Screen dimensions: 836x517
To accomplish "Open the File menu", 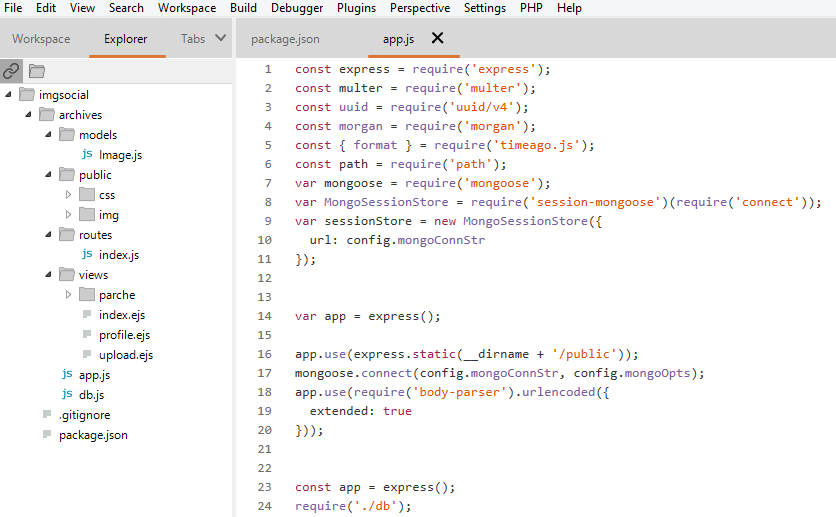I will click(x=13, y=8).
